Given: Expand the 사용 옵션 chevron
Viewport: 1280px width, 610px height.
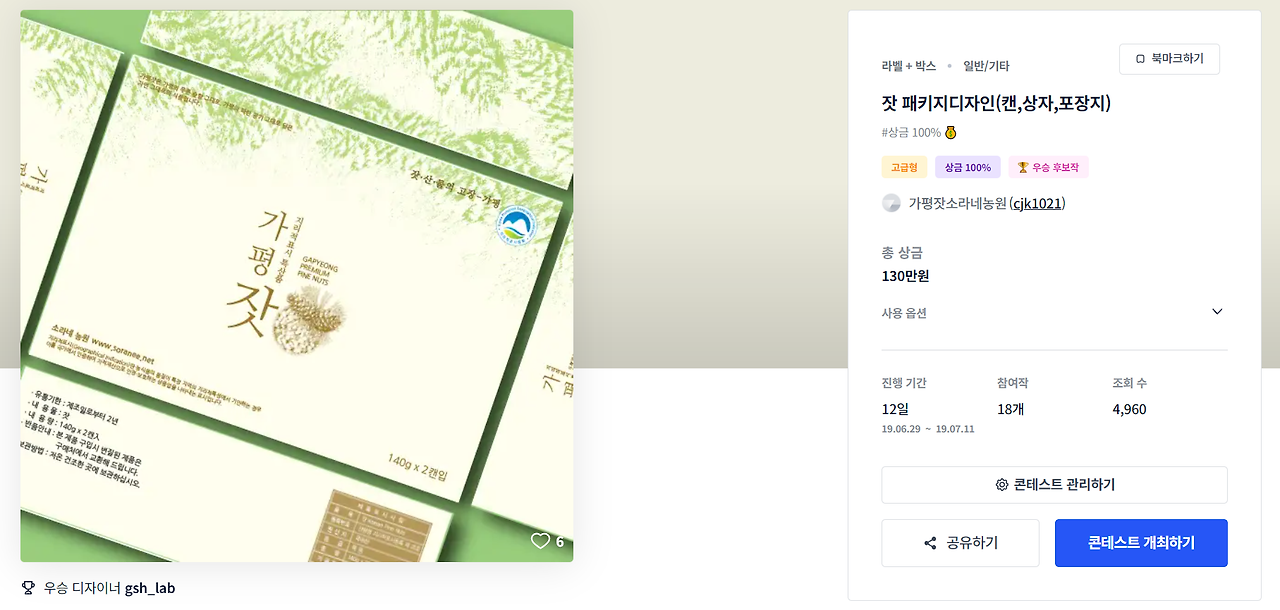Looking at the screenshot, I should [x=1217, y=312].
